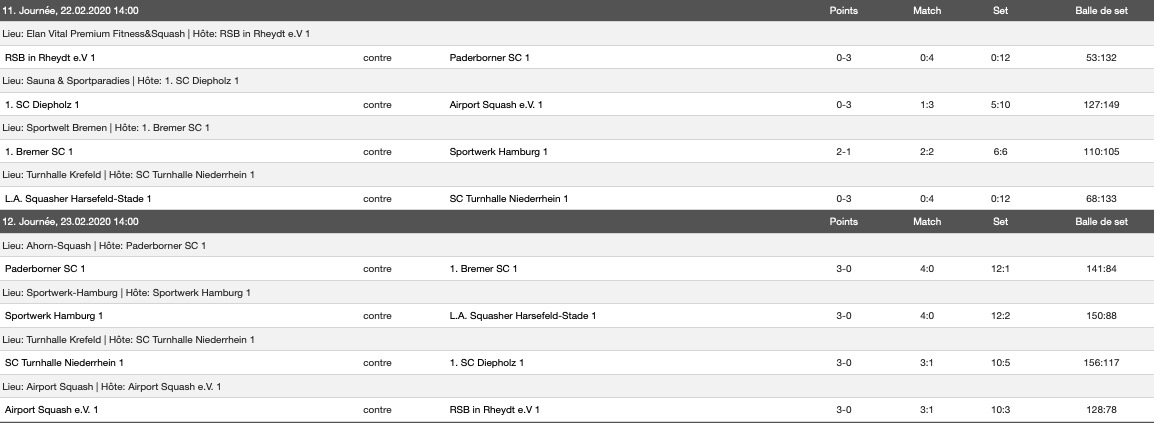Click the 12:1 set score
This screenshot has width=1154, height=423.
(x=1000, y=269)
